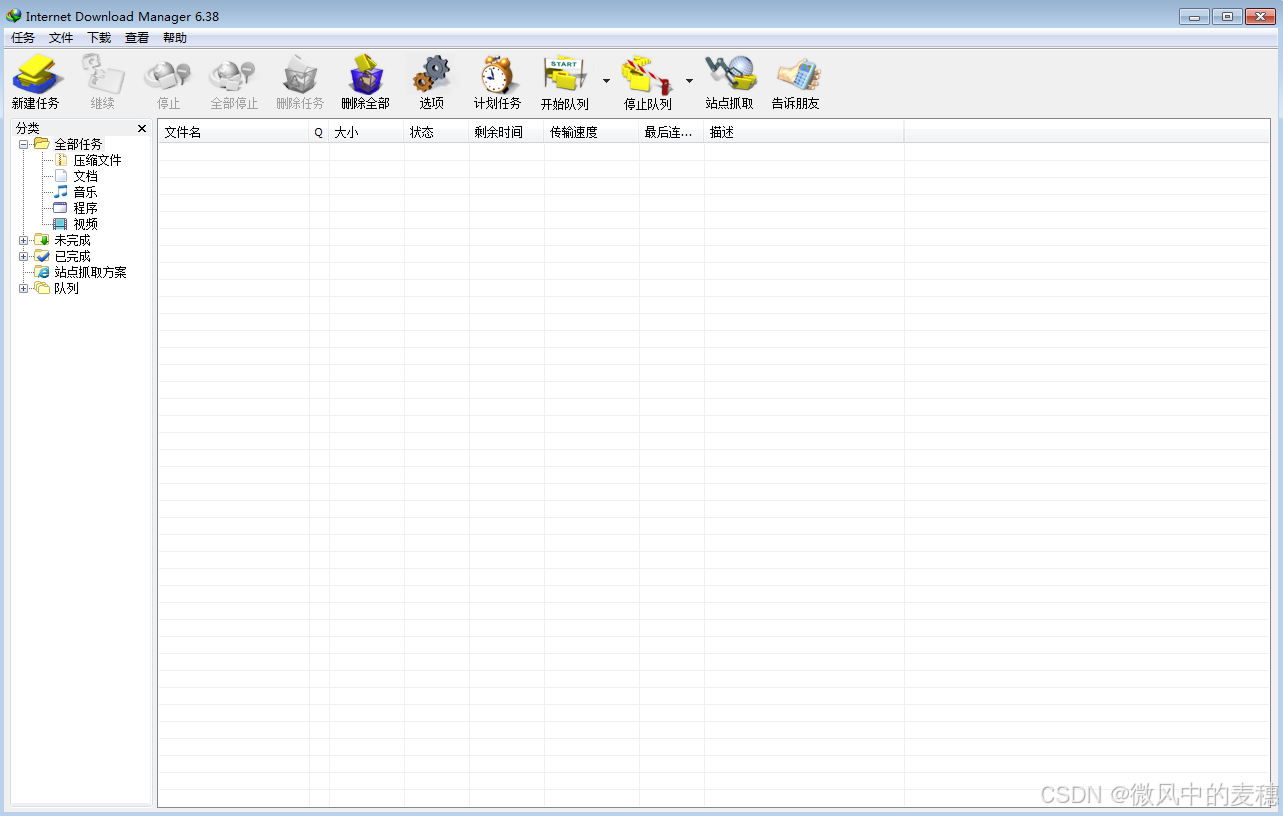The height and width of the screenshot is (816, 1283).
Task: Sort by 传输速度 column header
Action: tap(592, 132)
